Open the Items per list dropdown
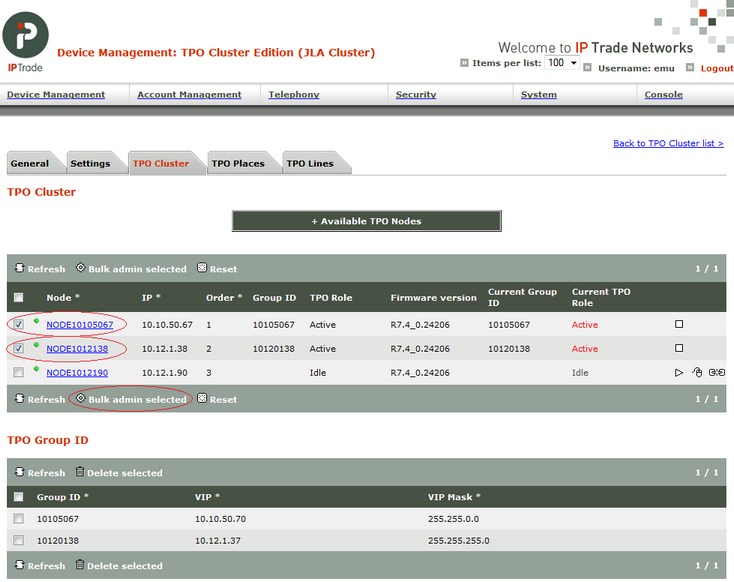The image size is (734, 582). [562, 63]
